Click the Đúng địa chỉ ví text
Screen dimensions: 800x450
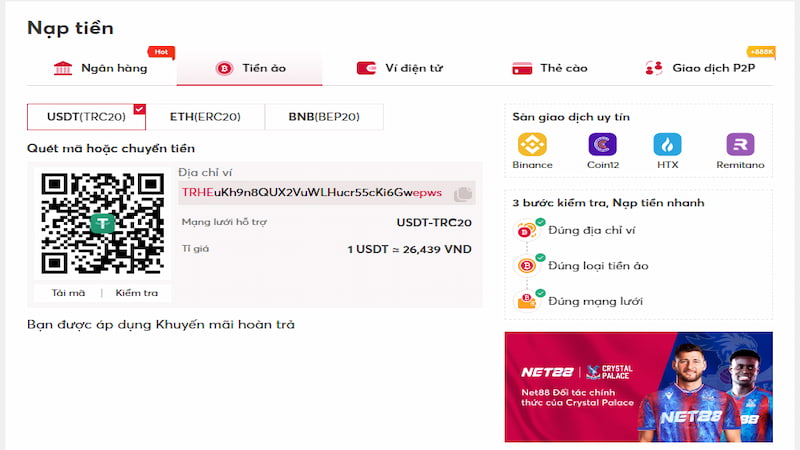click(592, 230)
